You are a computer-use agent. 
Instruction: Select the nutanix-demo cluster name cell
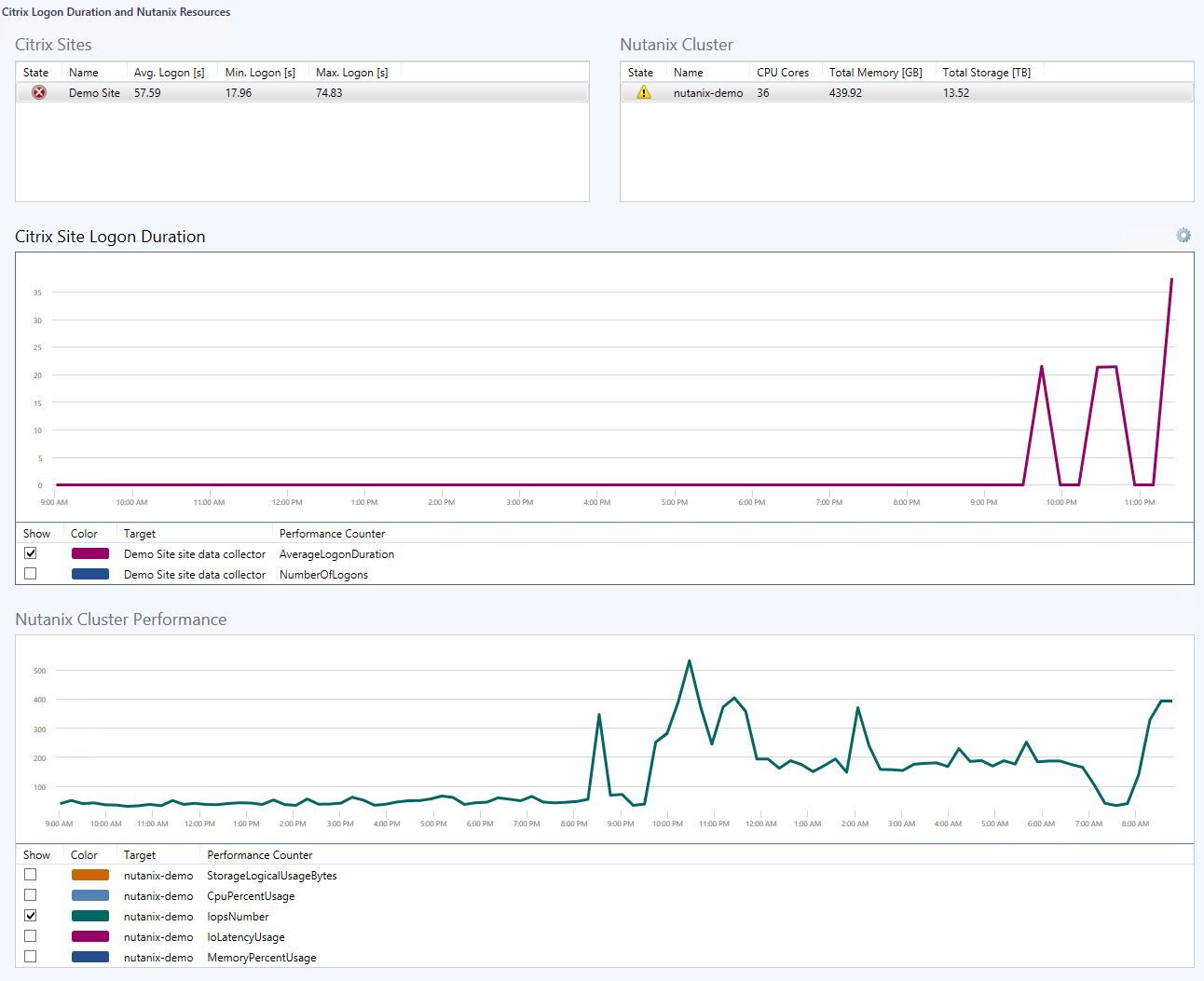tap(708, 93)
